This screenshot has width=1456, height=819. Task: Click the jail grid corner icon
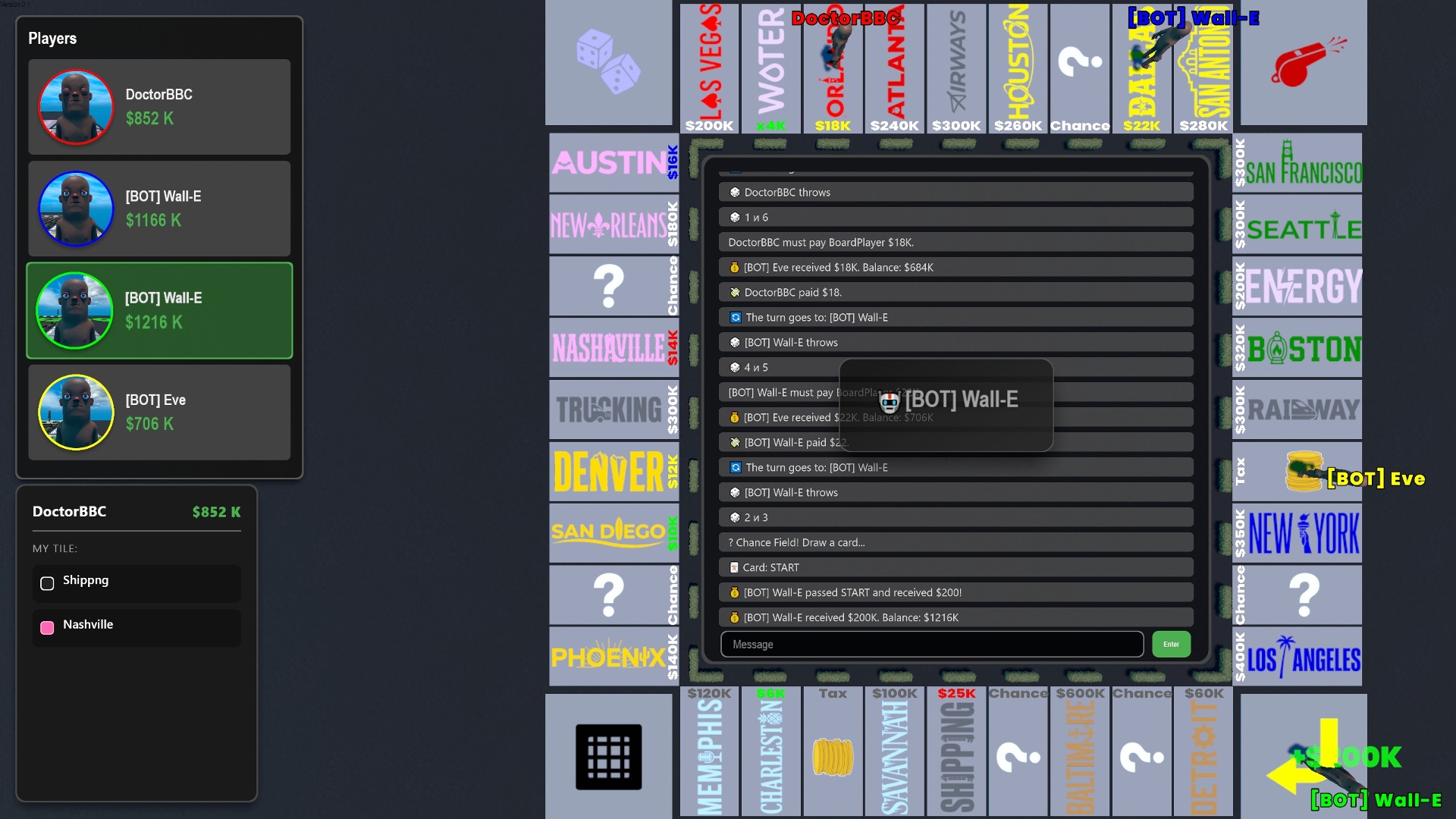click(x=608, y=756)
